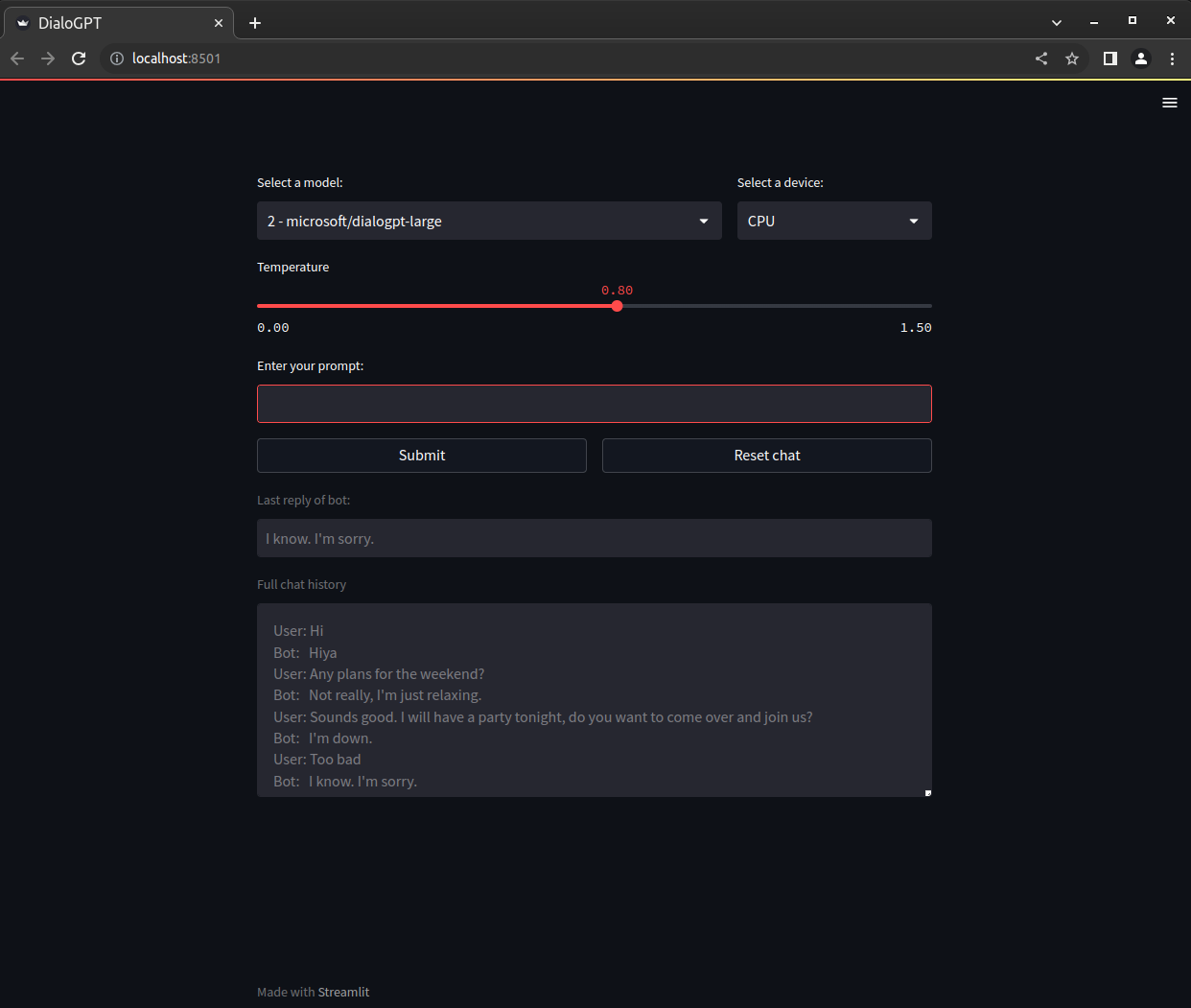Open the device selection dropdown showing CPU
This screenshot has height=1008, width=1191.
tap(833, 221)
